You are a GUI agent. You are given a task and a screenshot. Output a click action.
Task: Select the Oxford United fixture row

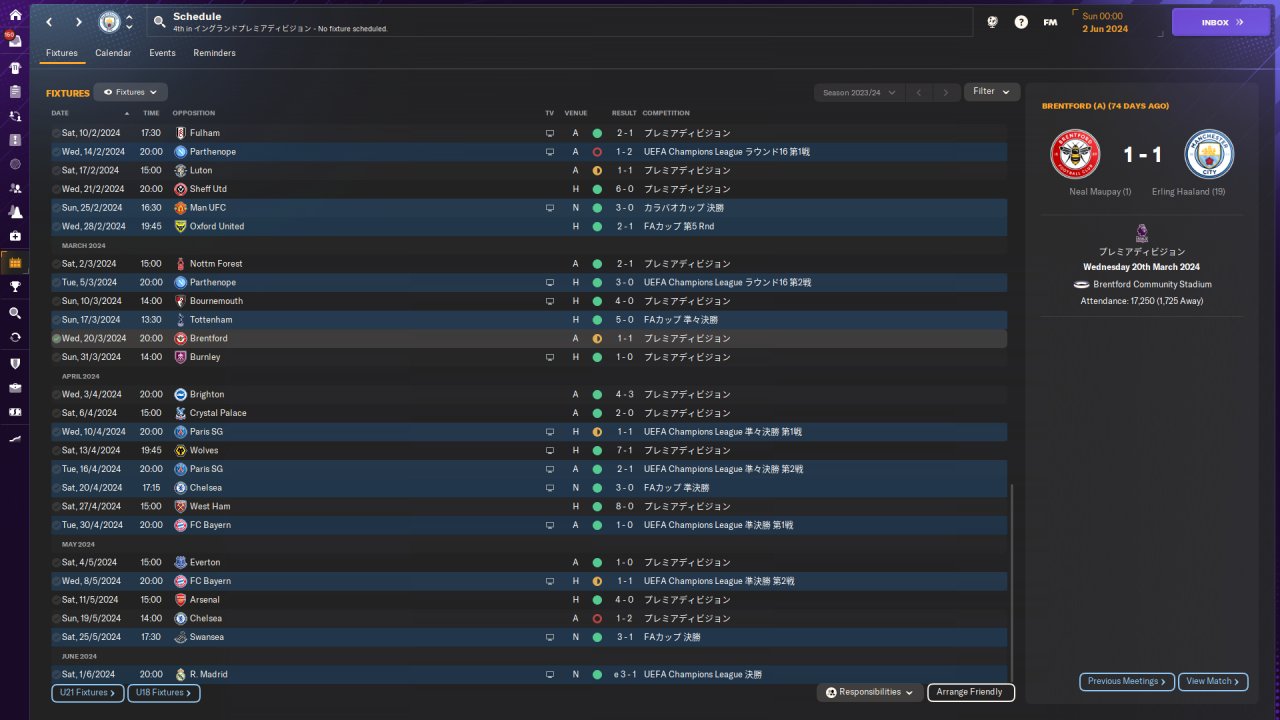[x=528, y=226]
